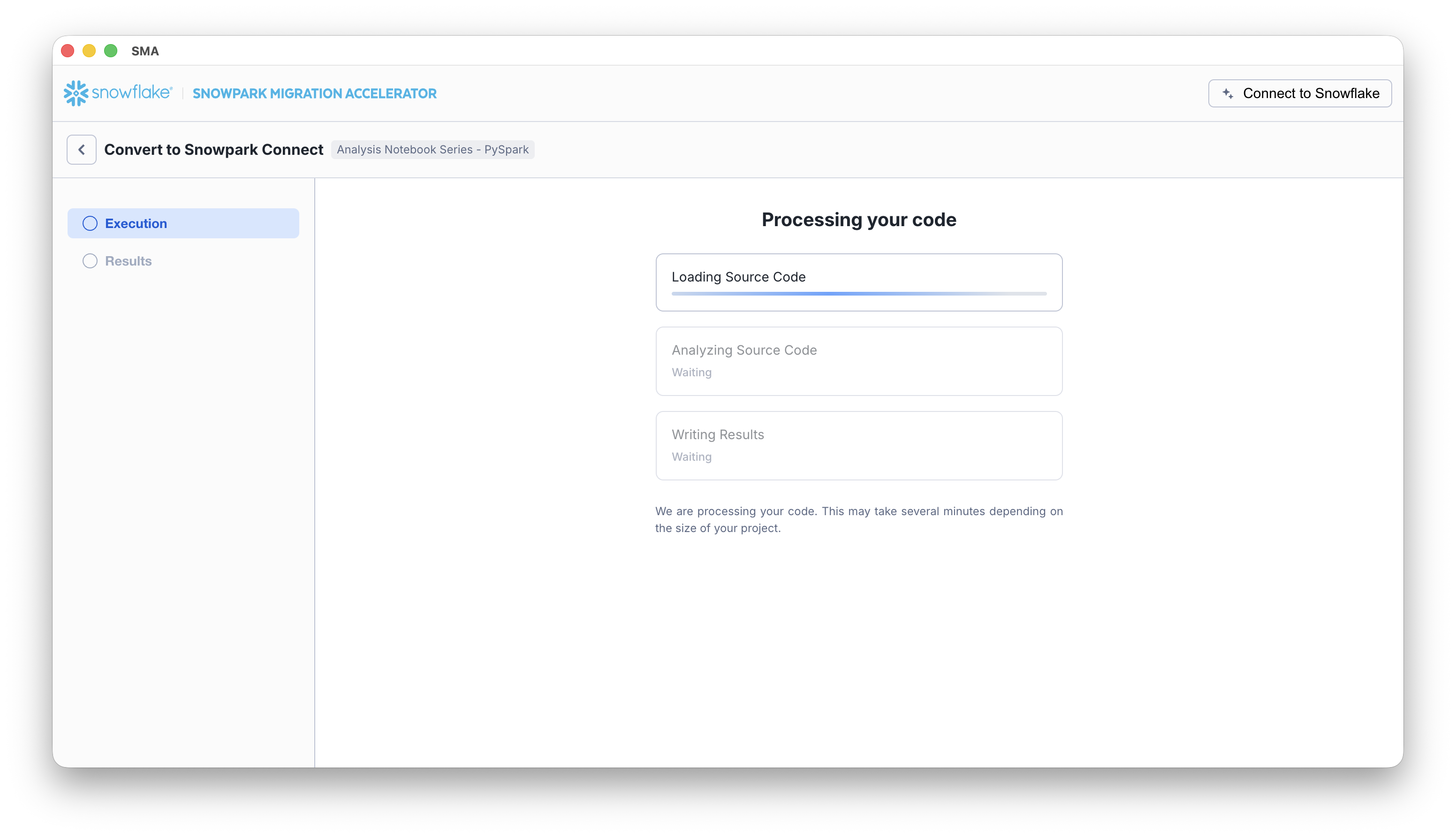The width and height of the screenshot is (1456, 837).
Task: Expand the Loading Source Code card
Action: pyautogui.click(x=858, y=282)
